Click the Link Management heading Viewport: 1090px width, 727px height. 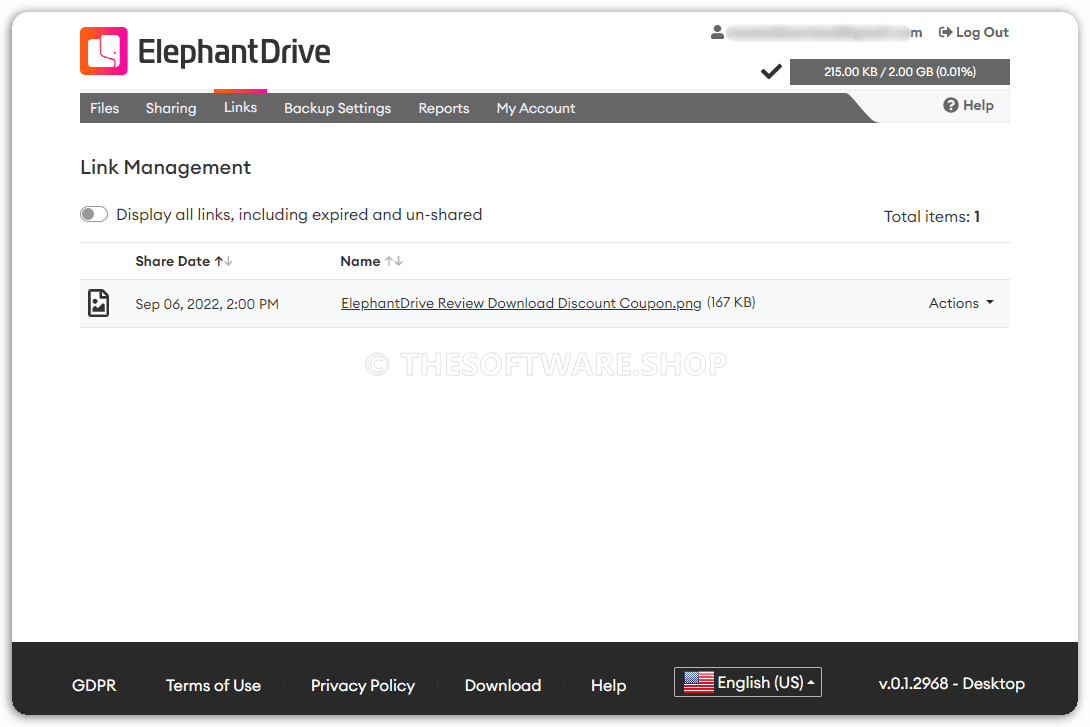(165, 168)
